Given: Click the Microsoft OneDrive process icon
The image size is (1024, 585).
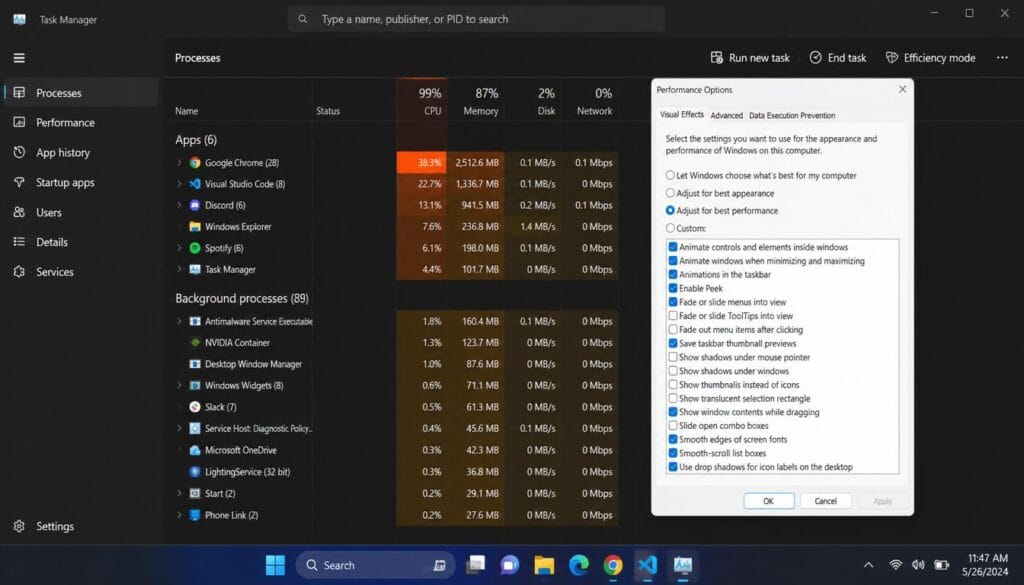Looking at the screenshot, I should (195, 450).
